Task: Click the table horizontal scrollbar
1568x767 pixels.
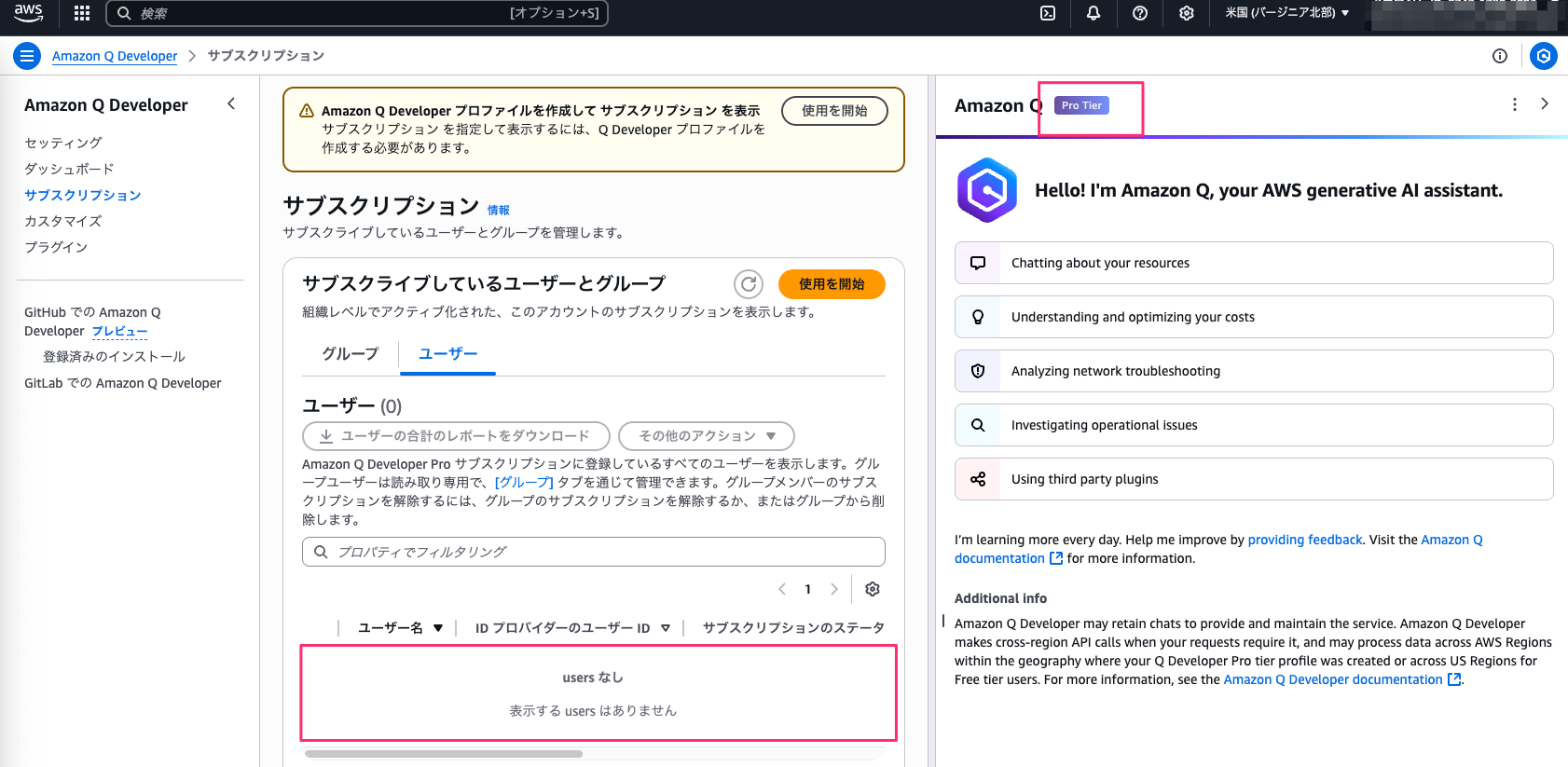Action: pos(444,753)
